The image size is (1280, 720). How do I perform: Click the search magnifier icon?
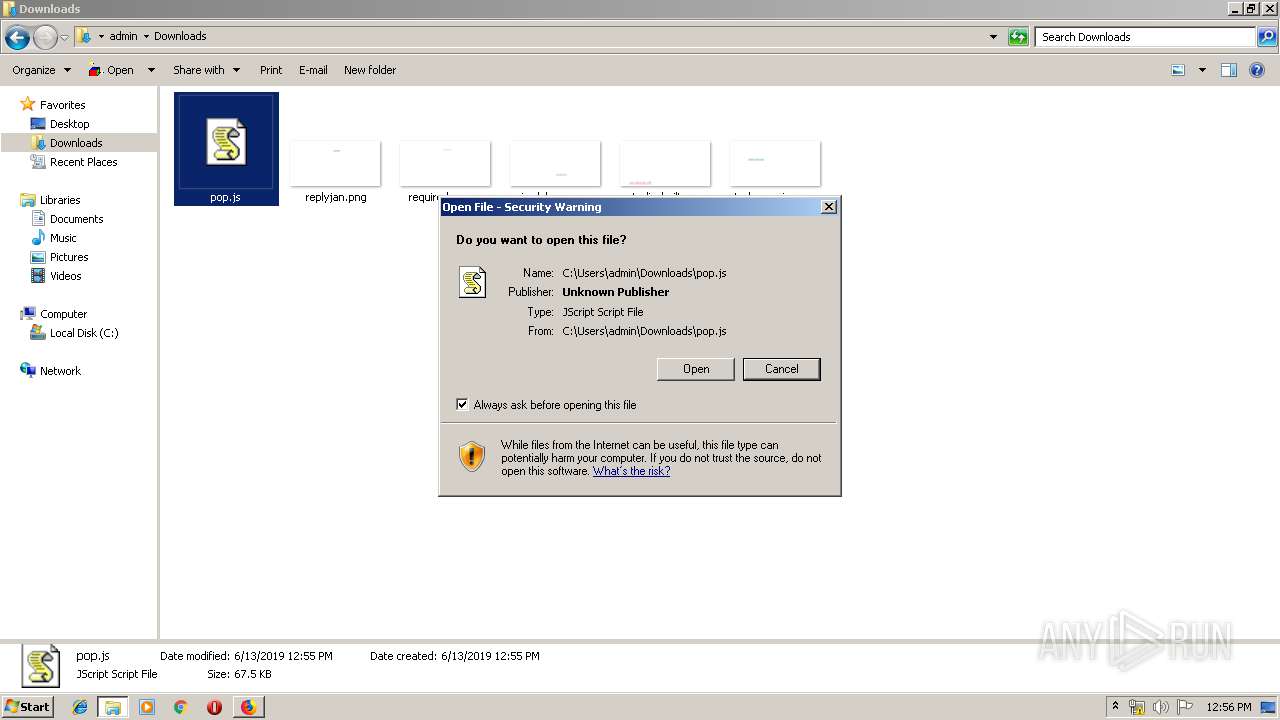(x=1267, y=37)
